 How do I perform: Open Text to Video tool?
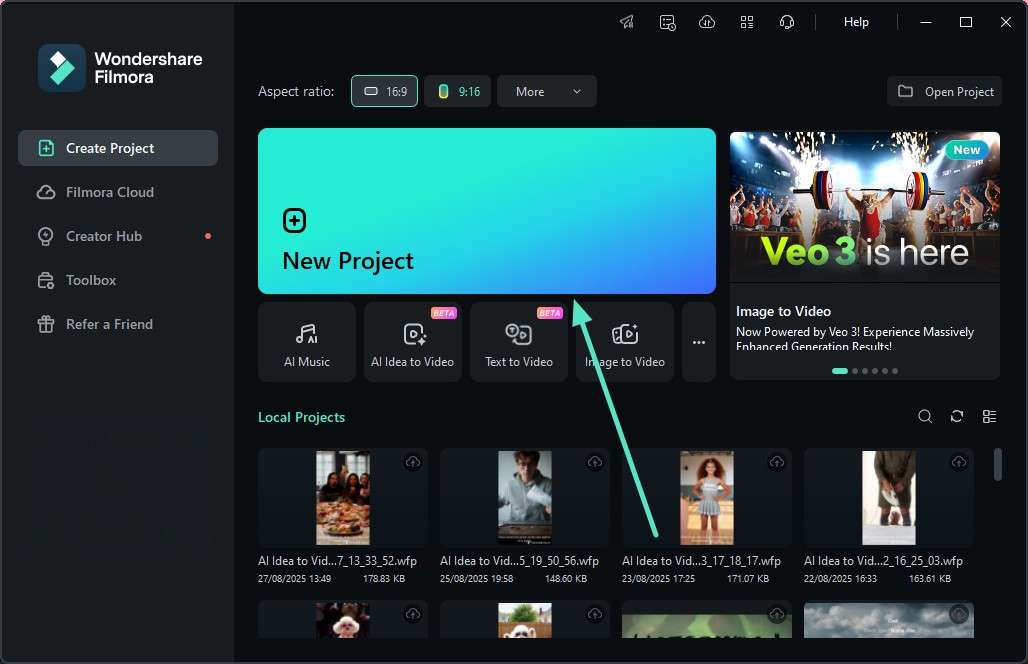pos(519,342)
